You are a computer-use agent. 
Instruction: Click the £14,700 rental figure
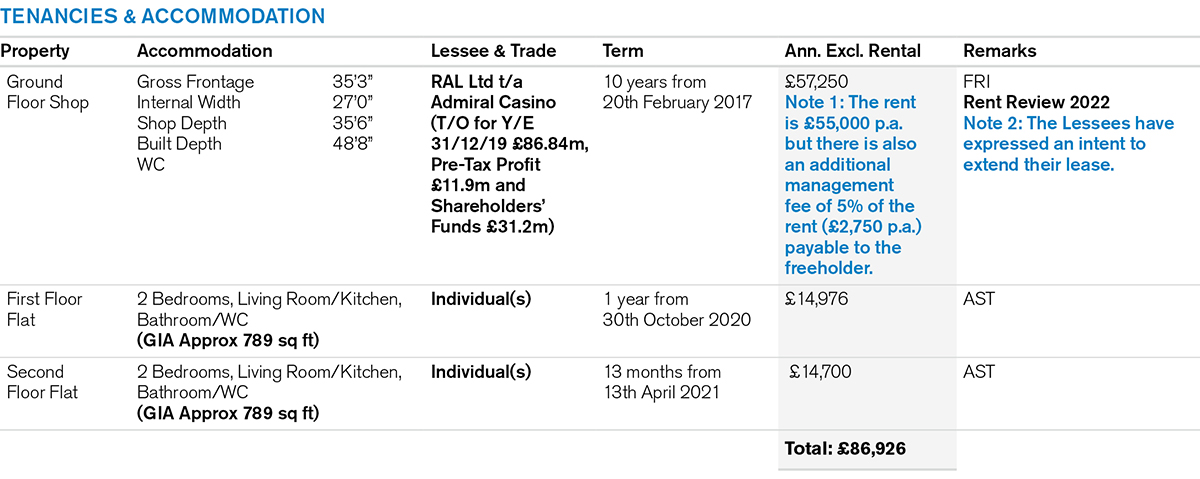[x=822, y=372]
